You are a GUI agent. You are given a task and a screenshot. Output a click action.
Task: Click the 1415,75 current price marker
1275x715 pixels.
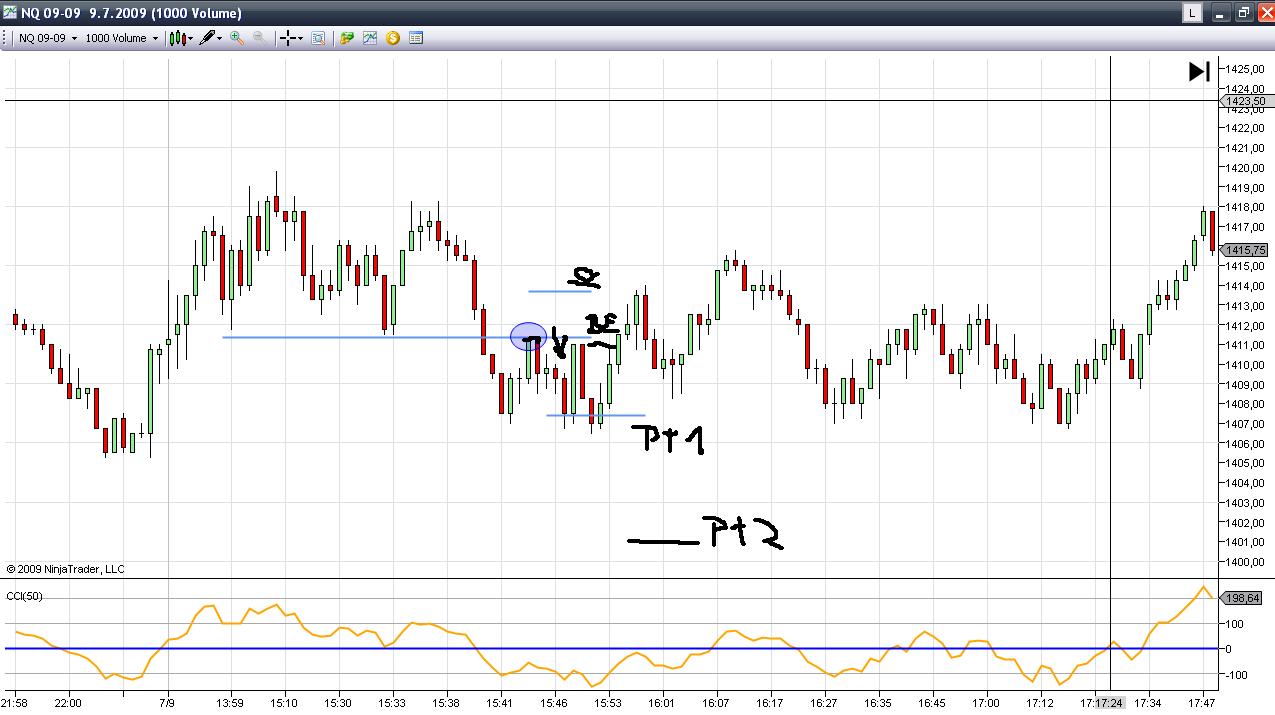tap(1246, 250)
